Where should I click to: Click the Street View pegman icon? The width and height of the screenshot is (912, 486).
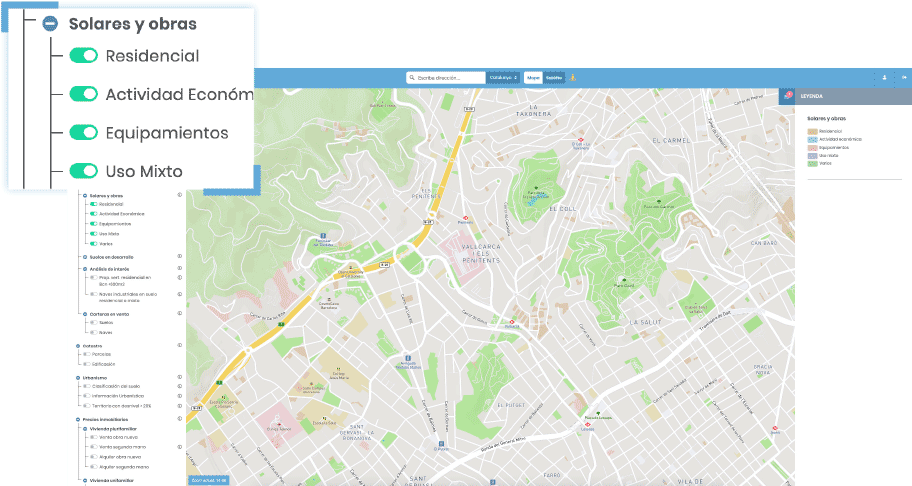(572, 77)
